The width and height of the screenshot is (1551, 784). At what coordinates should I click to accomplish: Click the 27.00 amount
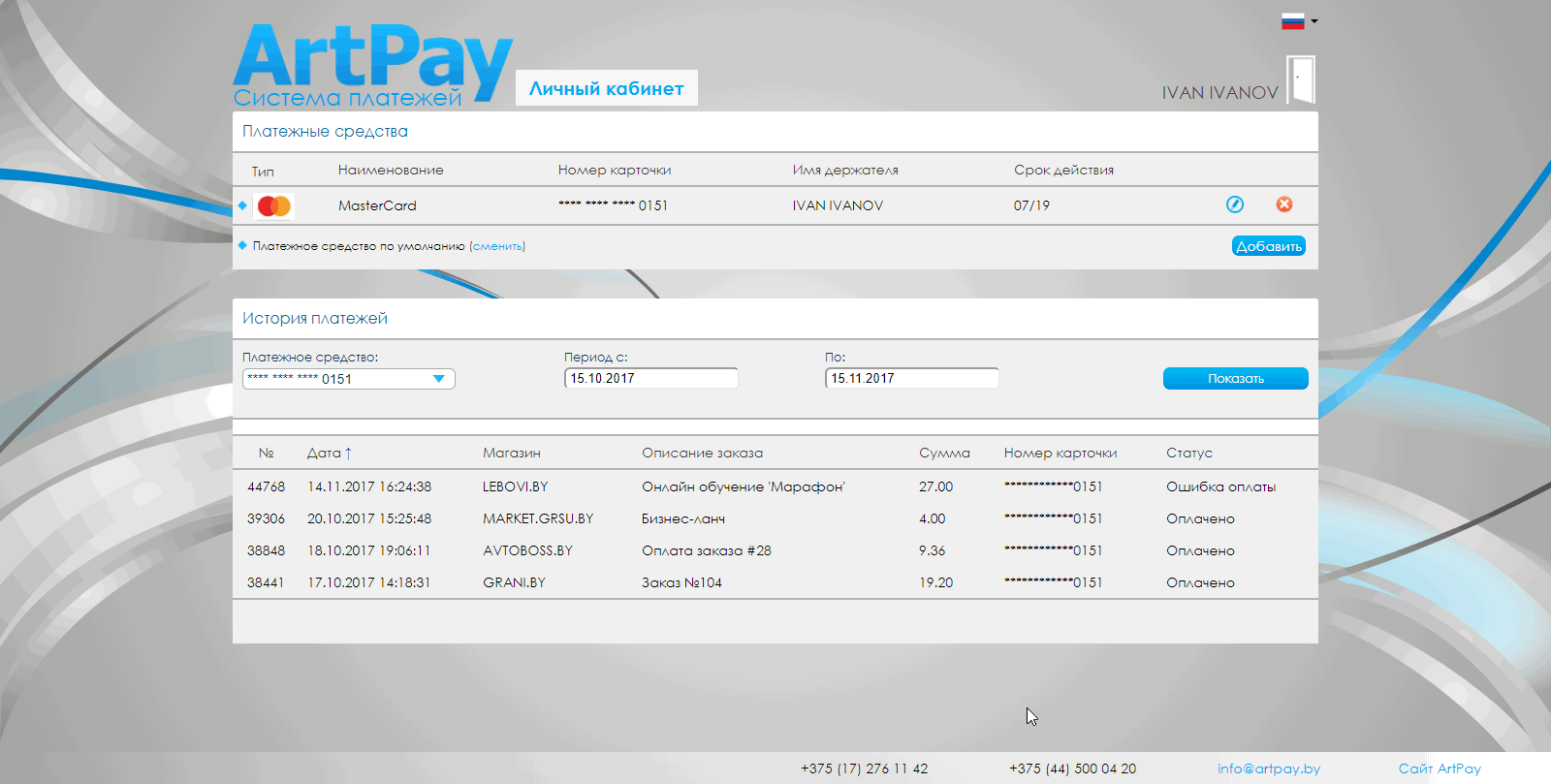click(936, 486)
